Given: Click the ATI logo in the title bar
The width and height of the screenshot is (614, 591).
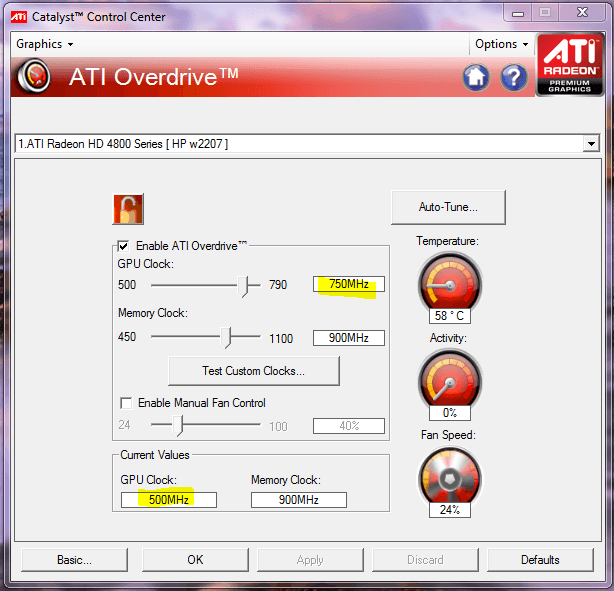Looking at the screenshot, I should point(19,17).
